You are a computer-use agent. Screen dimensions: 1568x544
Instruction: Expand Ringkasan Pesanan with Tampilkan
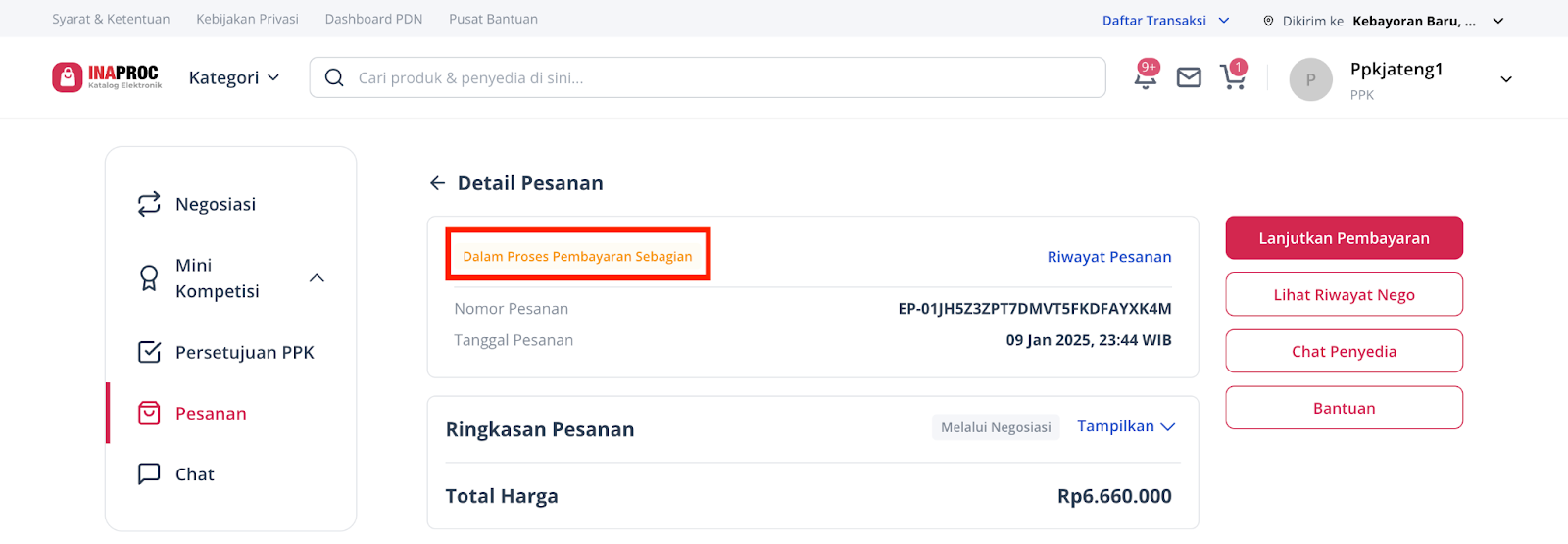point(1126,426)
